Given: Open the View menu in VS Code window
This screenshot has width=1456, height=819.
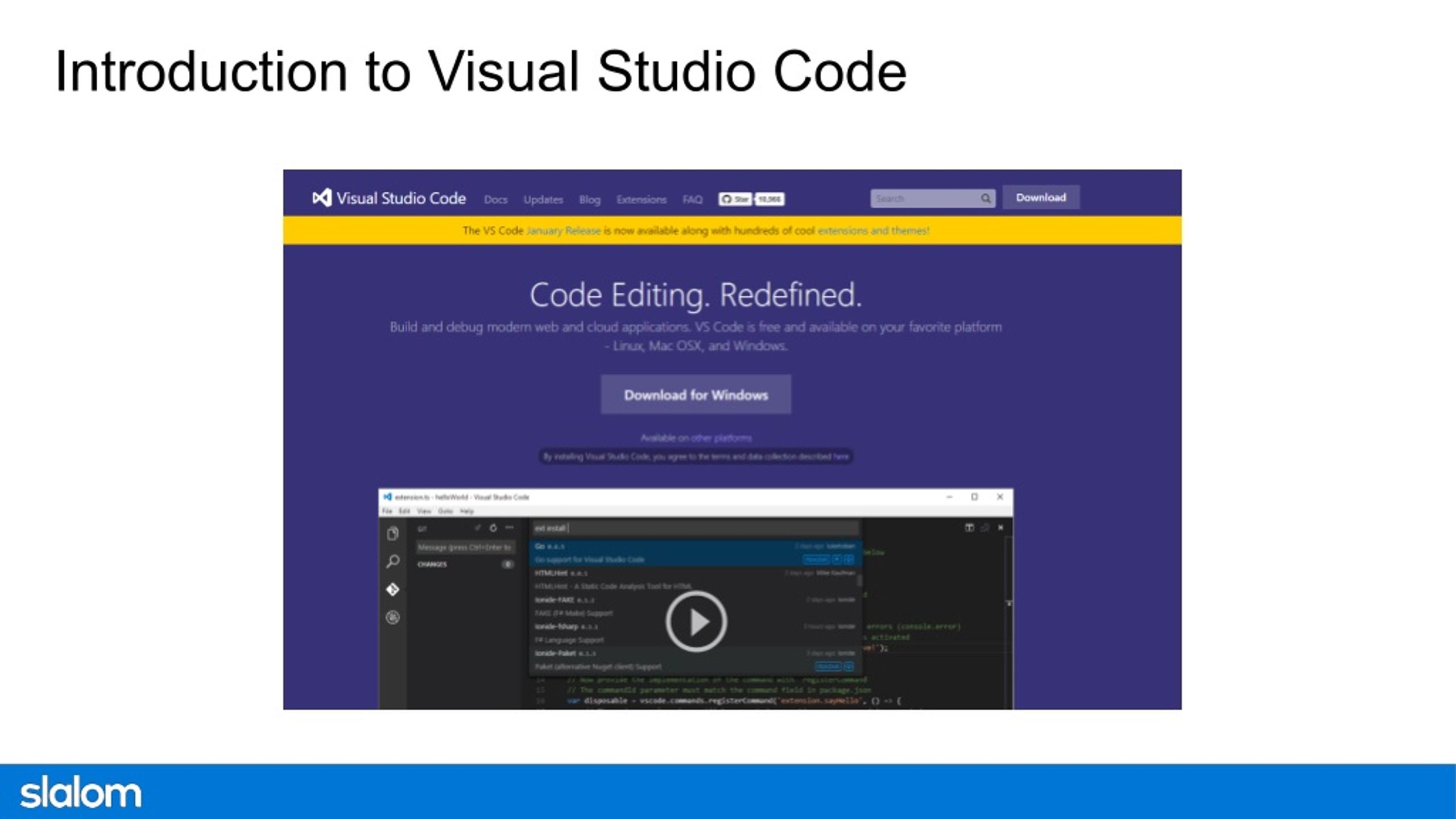Looking at the screenshot, I should [424, 511].
